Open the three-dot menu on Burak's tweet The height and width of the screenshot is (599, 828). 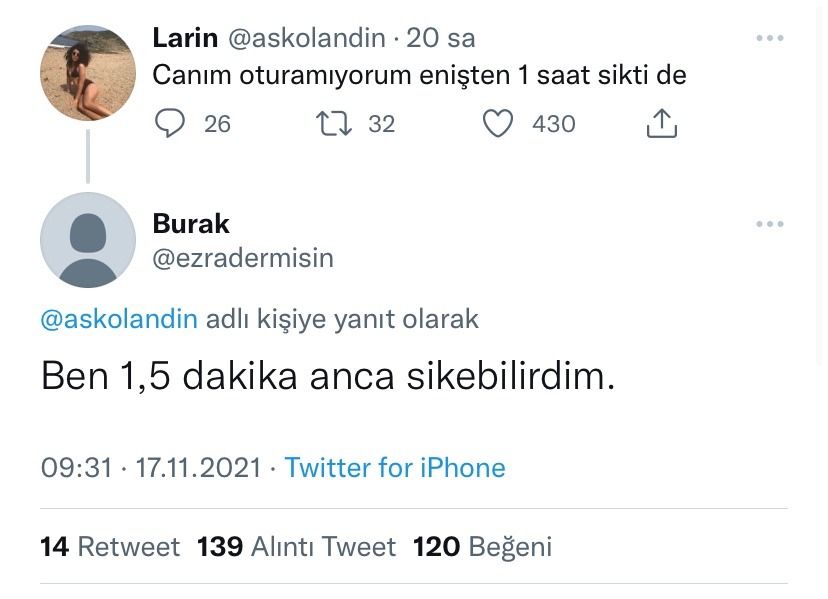point(769,224)
